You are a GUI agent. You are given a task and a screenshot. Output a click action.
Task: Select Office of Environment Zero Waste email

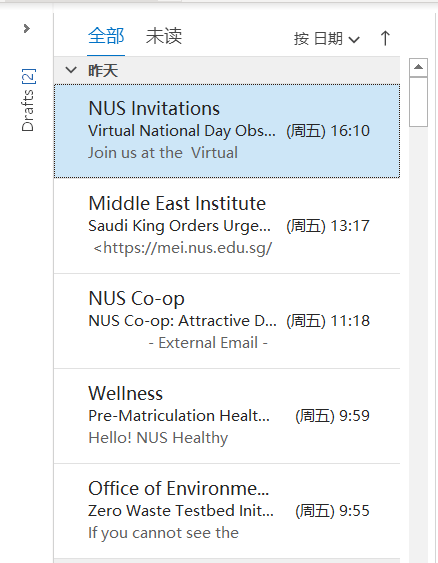[x=227, y=511]
